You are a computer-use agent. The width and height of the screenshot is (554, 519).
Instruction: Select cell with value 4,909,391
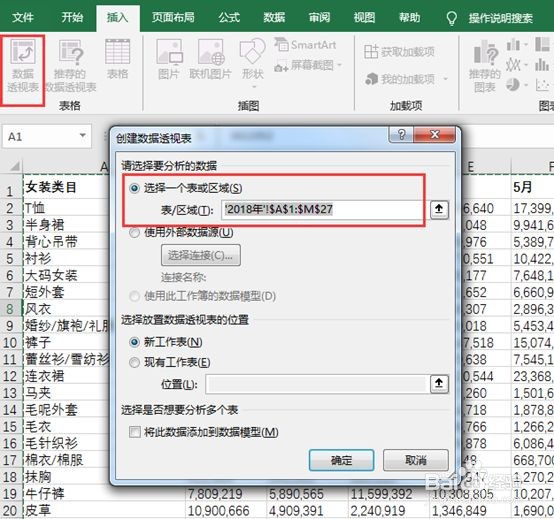click(307, 511)
